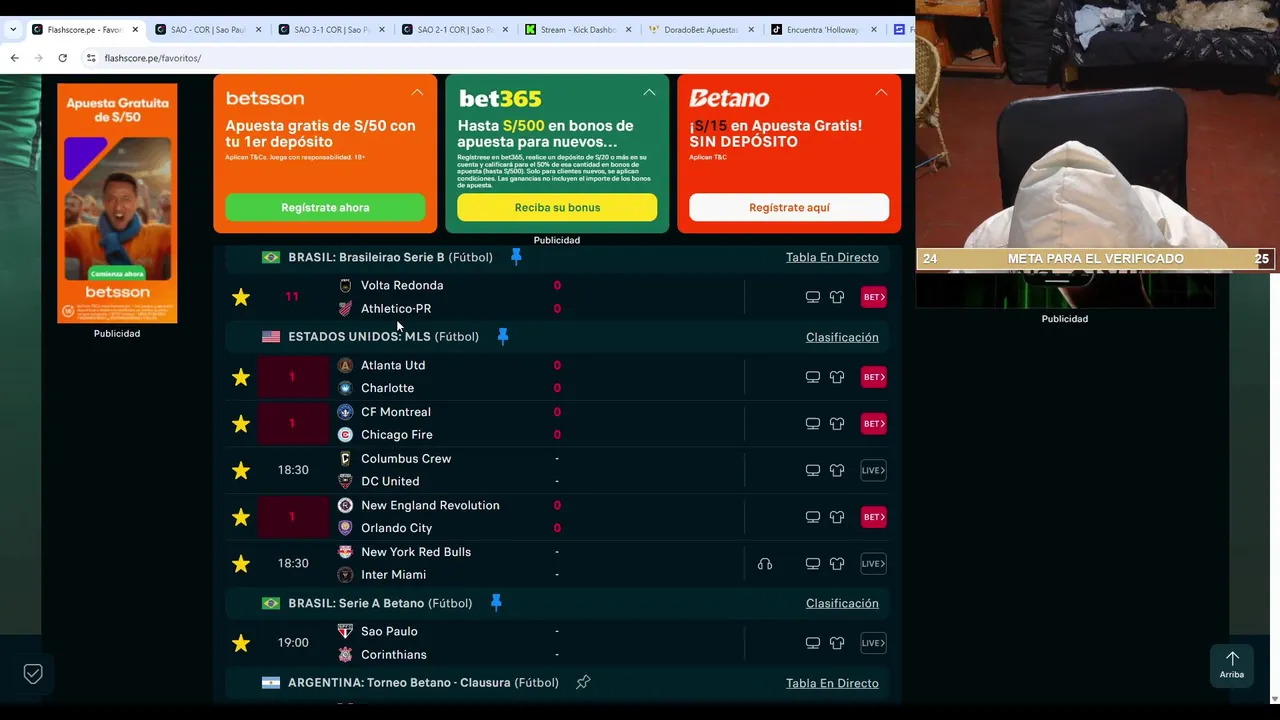Viewport: 1280px width, 720px height.
Task: Switch to the SAO - COR Sao Paulo tab
Action: (208, 30)
